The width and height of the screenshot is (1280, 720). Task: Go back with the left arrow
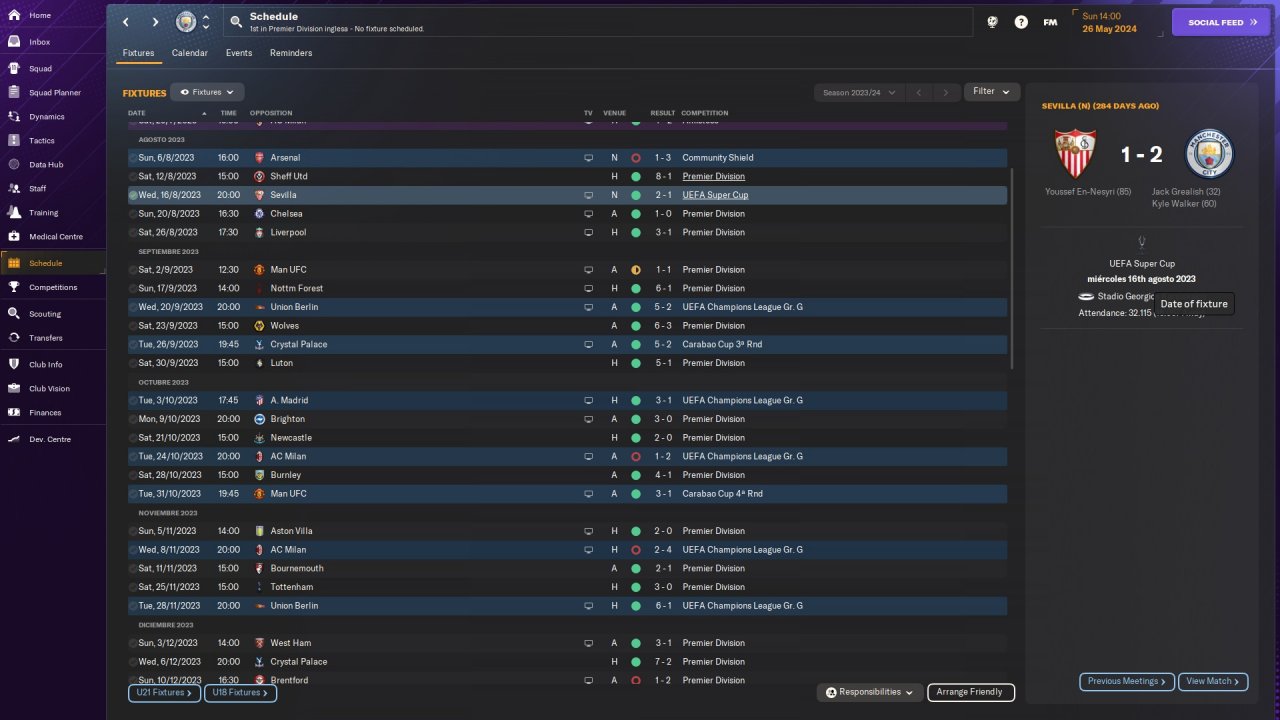126,22
